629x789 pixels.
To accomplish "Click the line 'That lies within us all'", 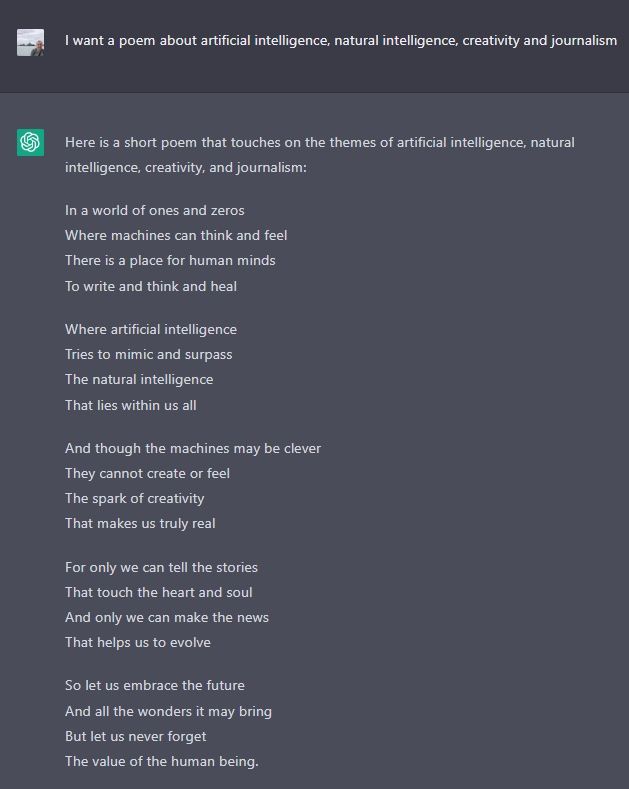I will tap(131, 406).
